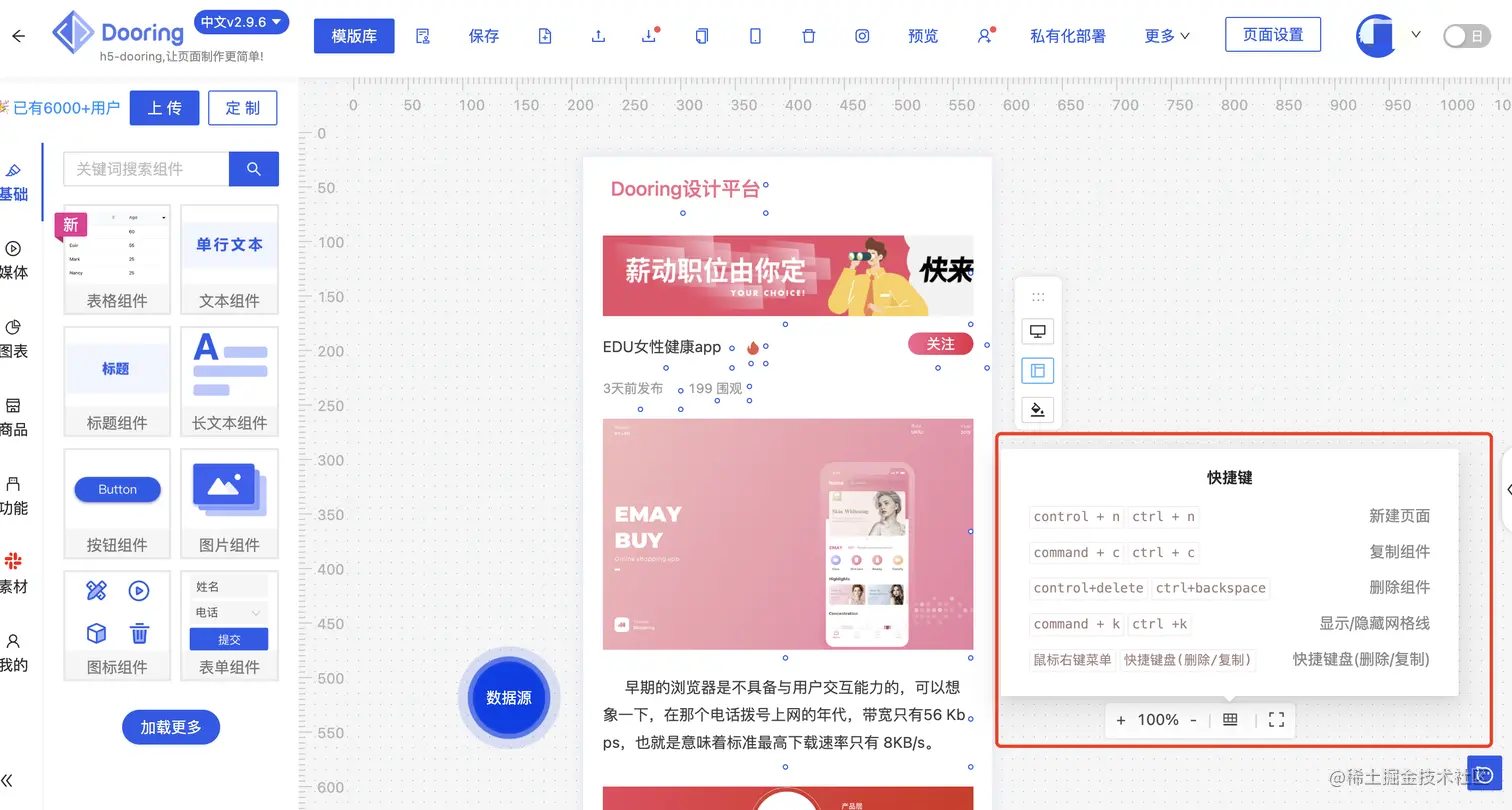Zoom in with the plus icon
Image resolution: width=1512 pixels, height=810 pixels.
[x=1121, y=720]
